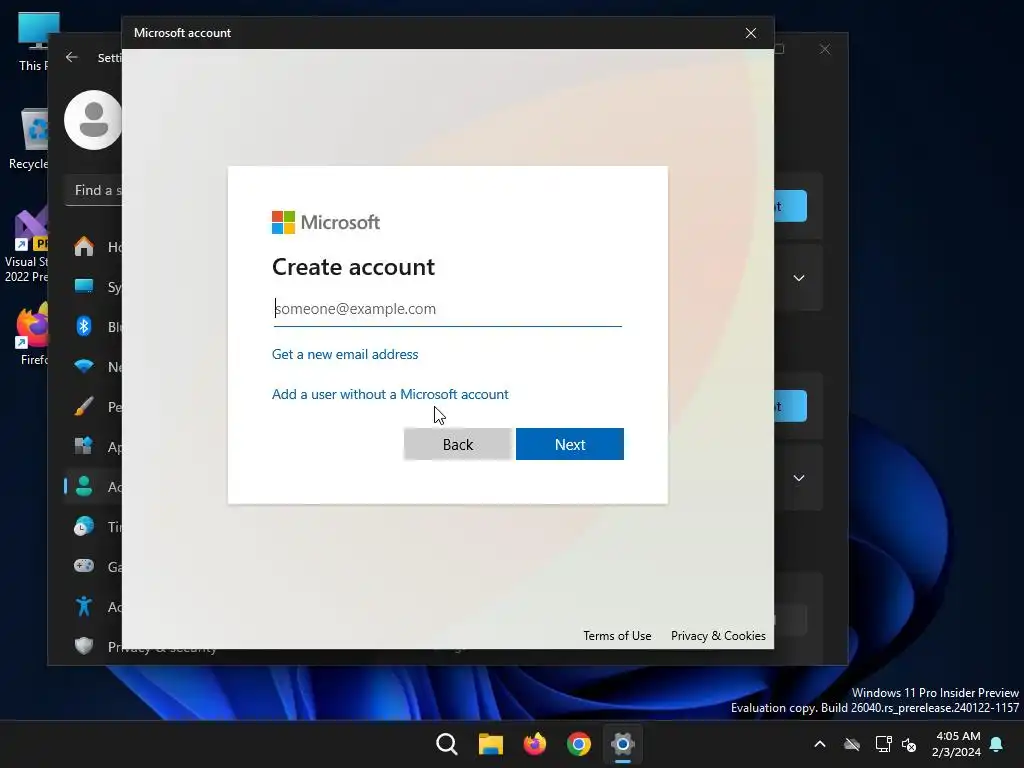This screenshot has width=1024, height=768.
Task: Open System icon in Settings sidebar
Action: [x=84, y=287]
